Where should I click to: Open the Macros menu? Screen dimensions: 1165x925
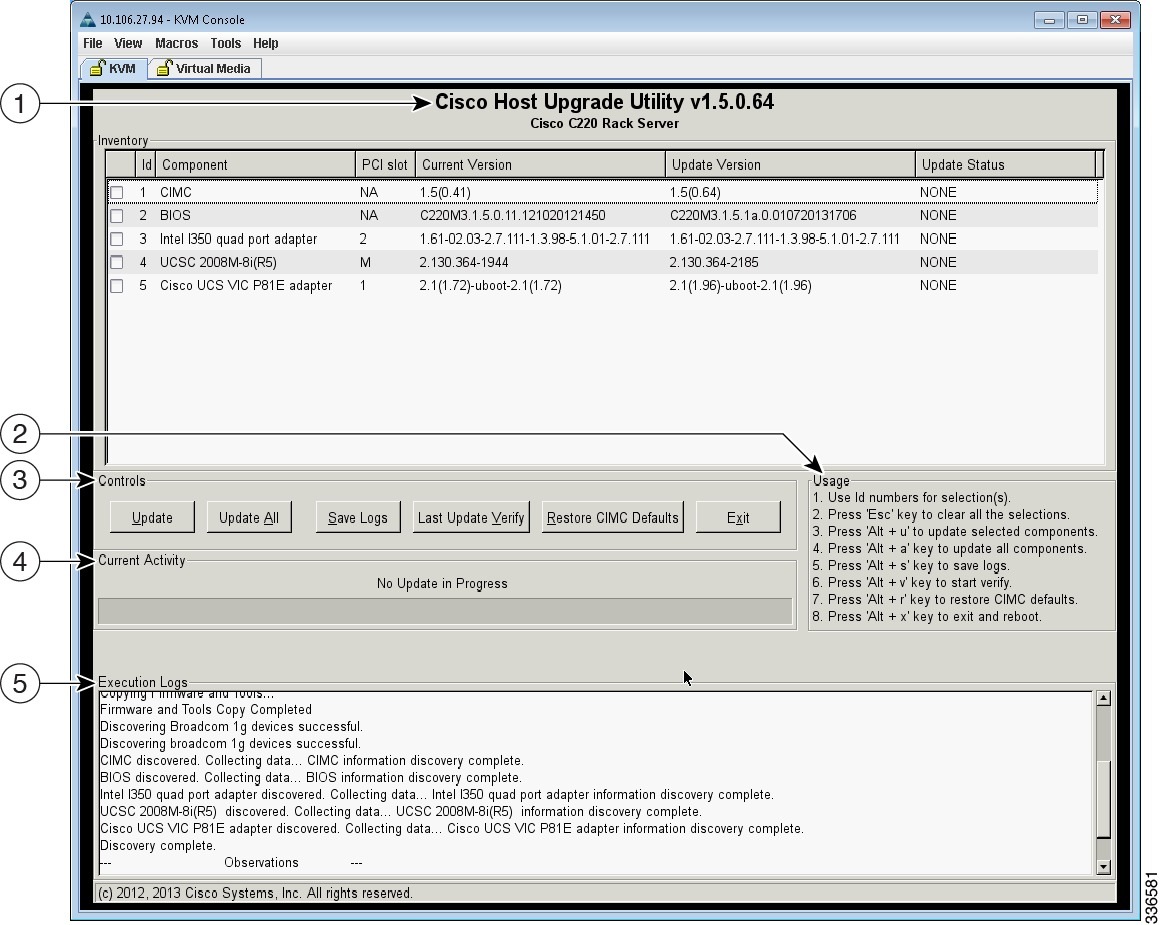[x=176, y=43]
